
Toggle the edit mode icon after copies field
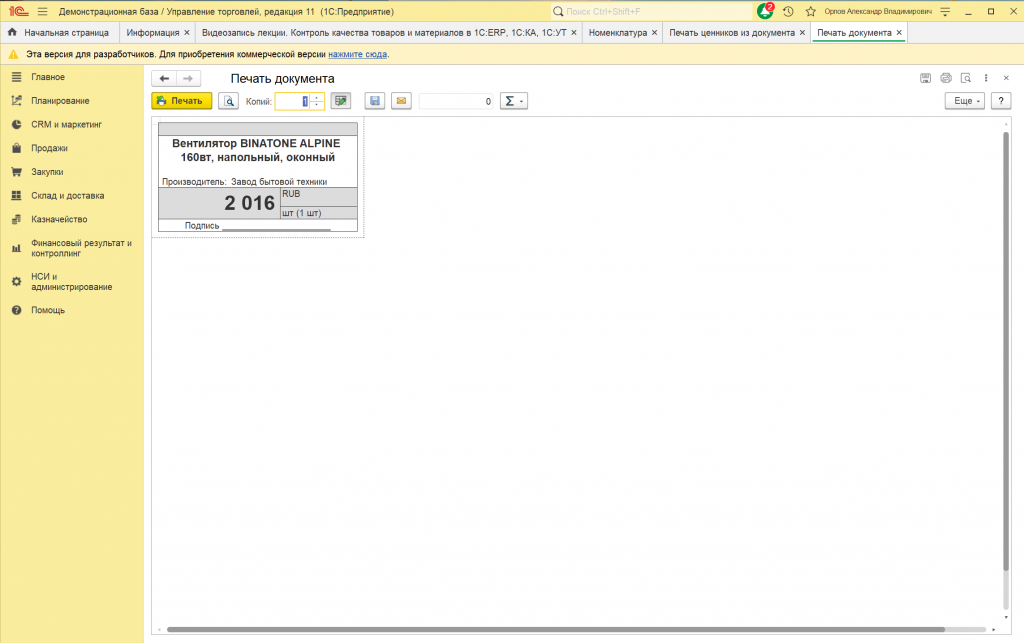[341, 101]
